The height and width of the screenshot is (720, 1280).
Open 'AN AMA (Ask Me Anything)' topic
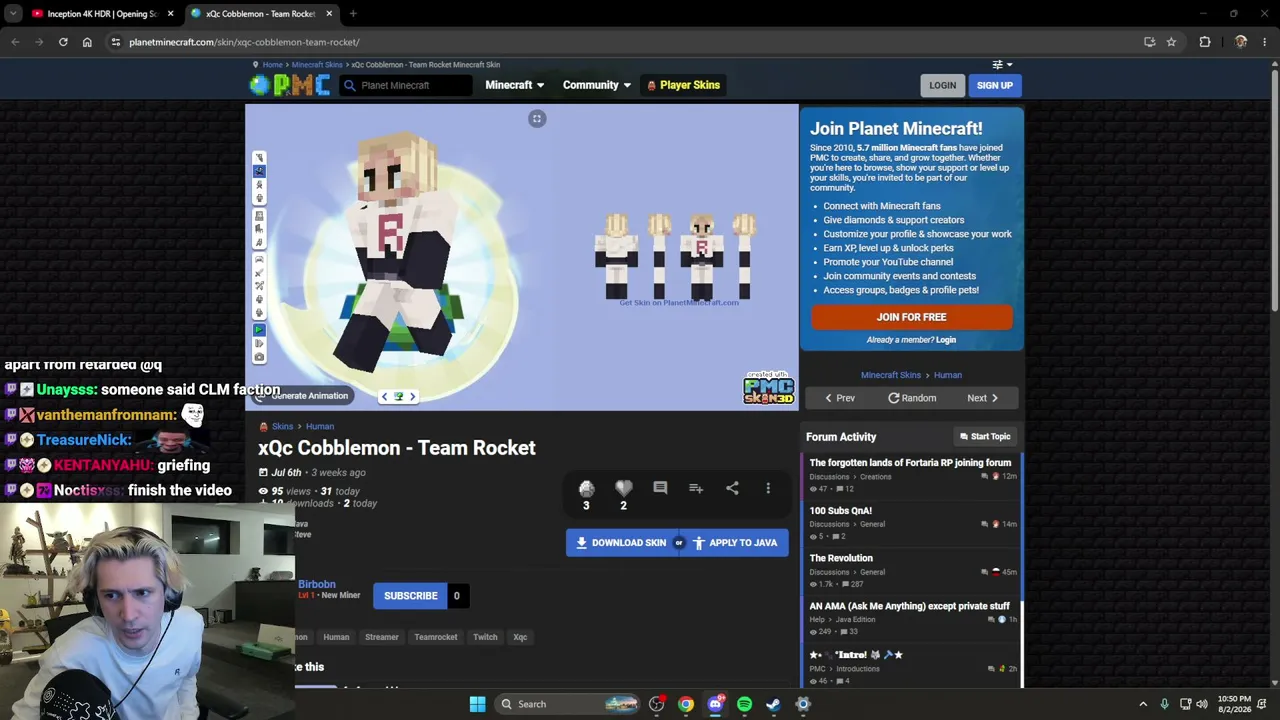[x=909, y=606]
